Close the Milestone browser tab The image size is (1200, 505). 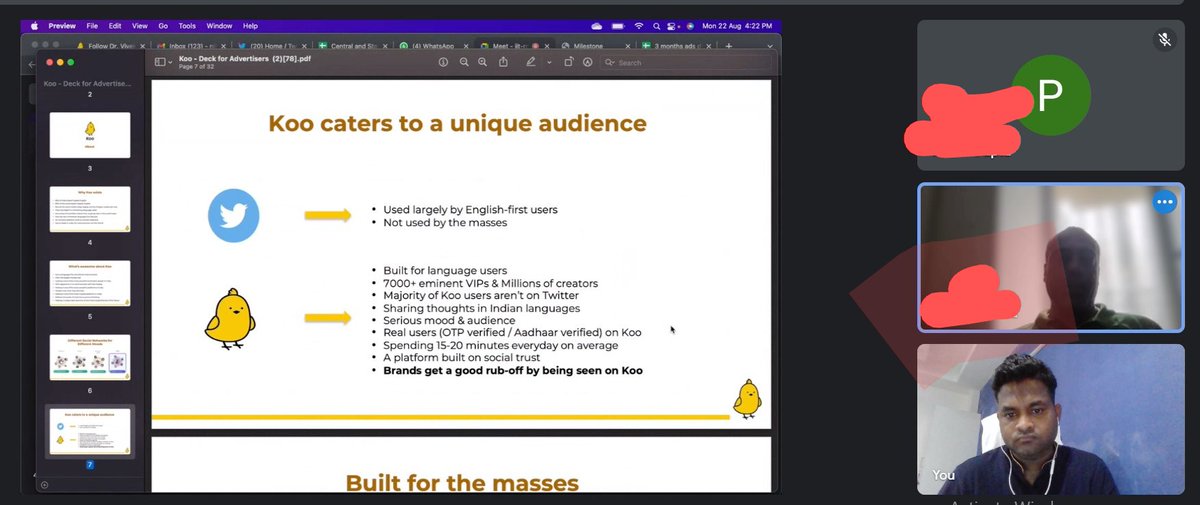629,46
